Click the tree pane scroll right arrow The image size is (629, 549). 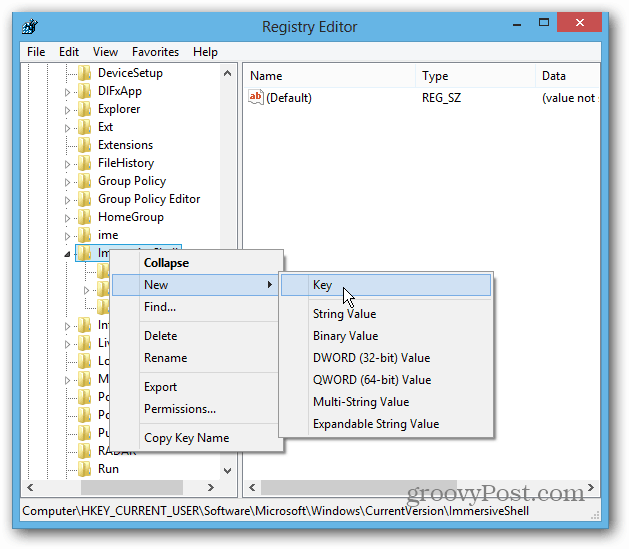pos(211,488)
